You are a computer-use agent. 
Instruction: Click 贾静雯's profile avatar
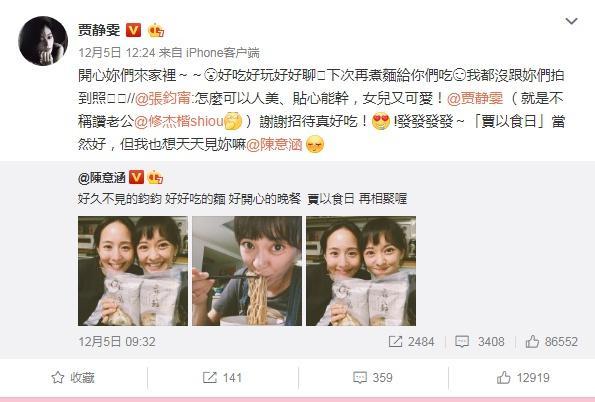click(x=43, y=41)
